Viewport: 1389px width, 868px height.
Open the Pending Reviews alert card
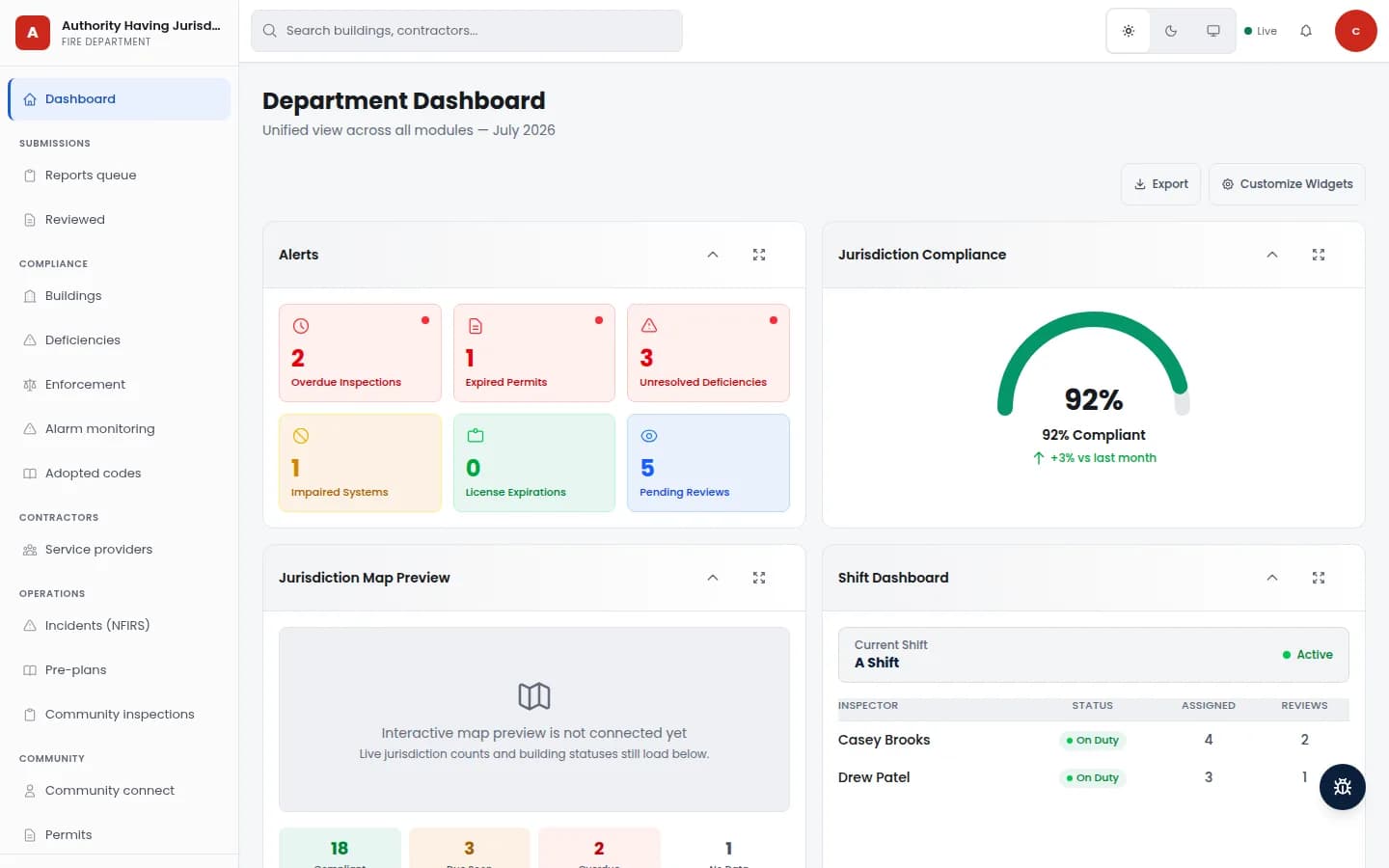coord(708,463)
